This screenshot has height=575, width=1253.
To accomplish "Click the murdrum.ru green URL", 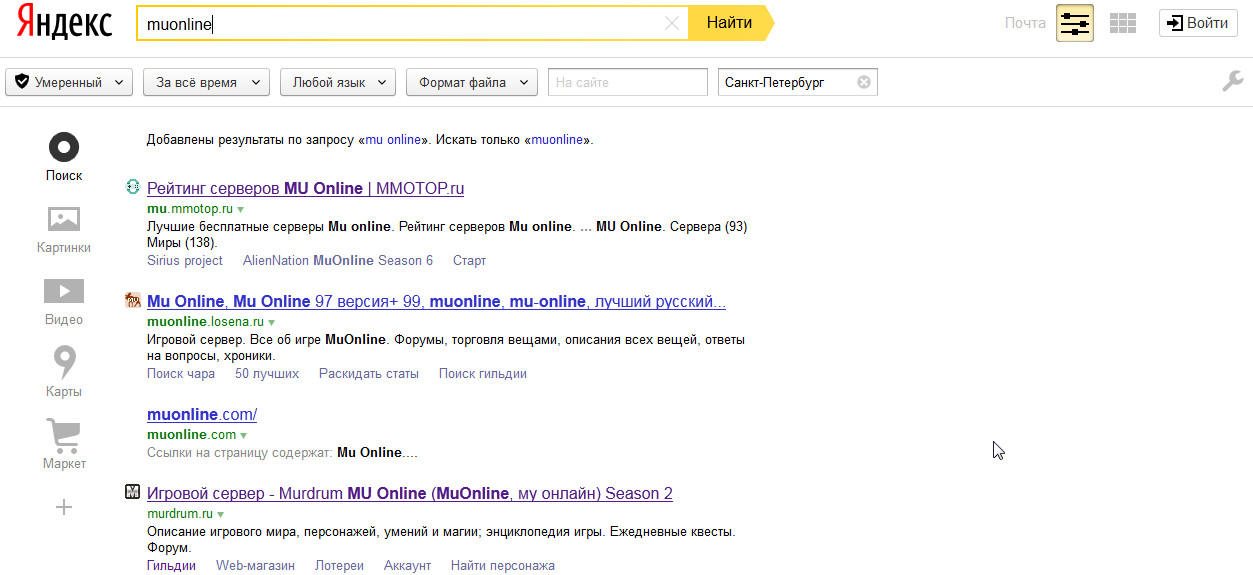I will tap(179, 514).
